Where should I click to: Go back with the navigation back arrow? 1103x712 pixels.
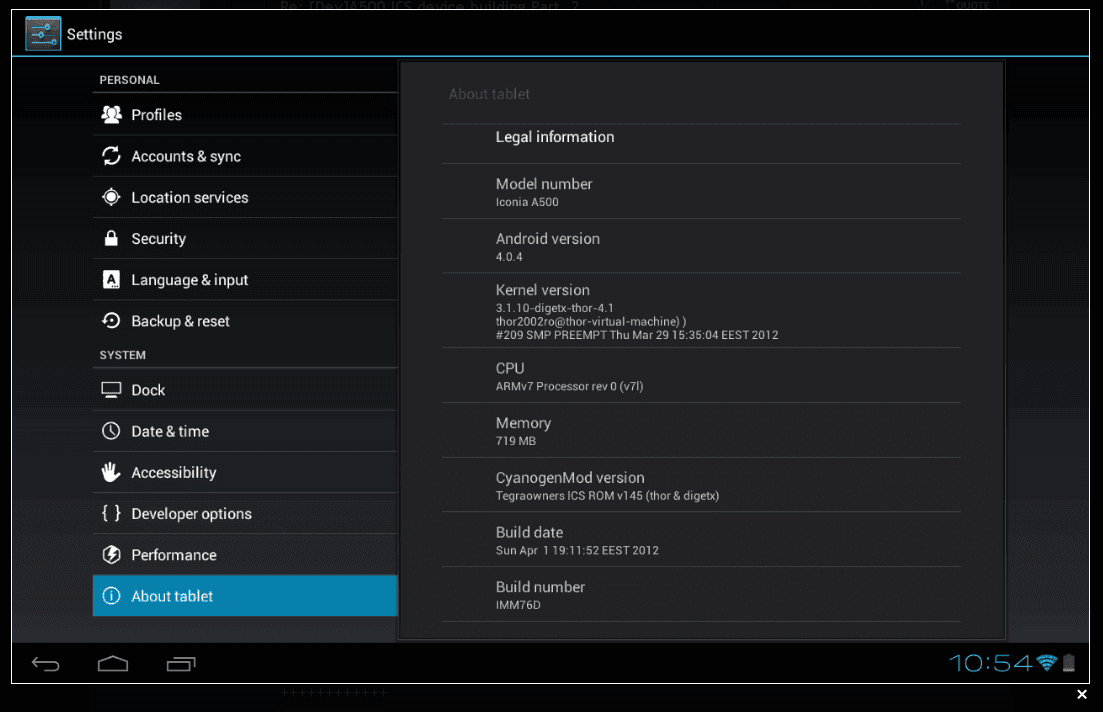(46, 663)
